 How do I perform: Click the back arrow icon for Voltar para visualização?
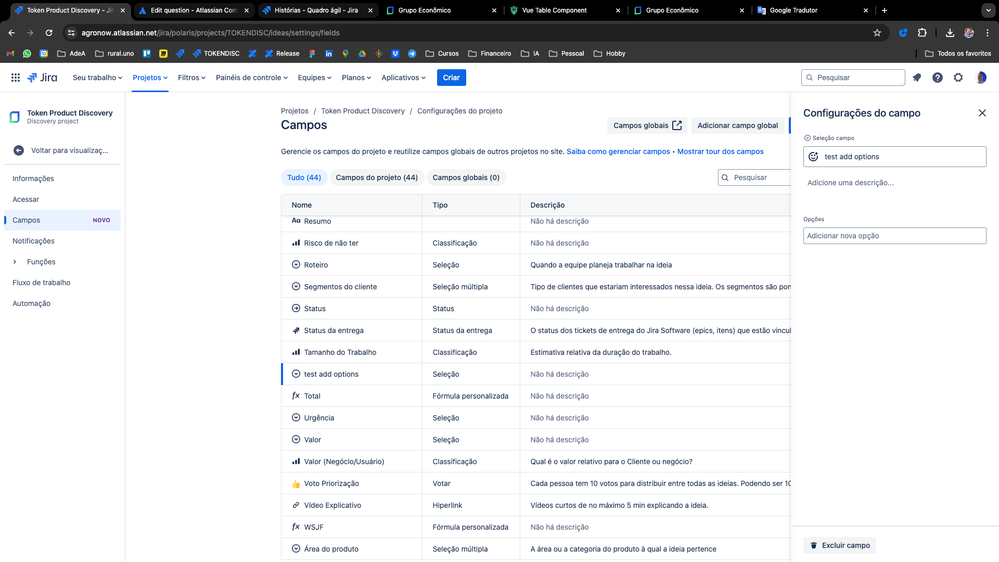tap(18, 150)
